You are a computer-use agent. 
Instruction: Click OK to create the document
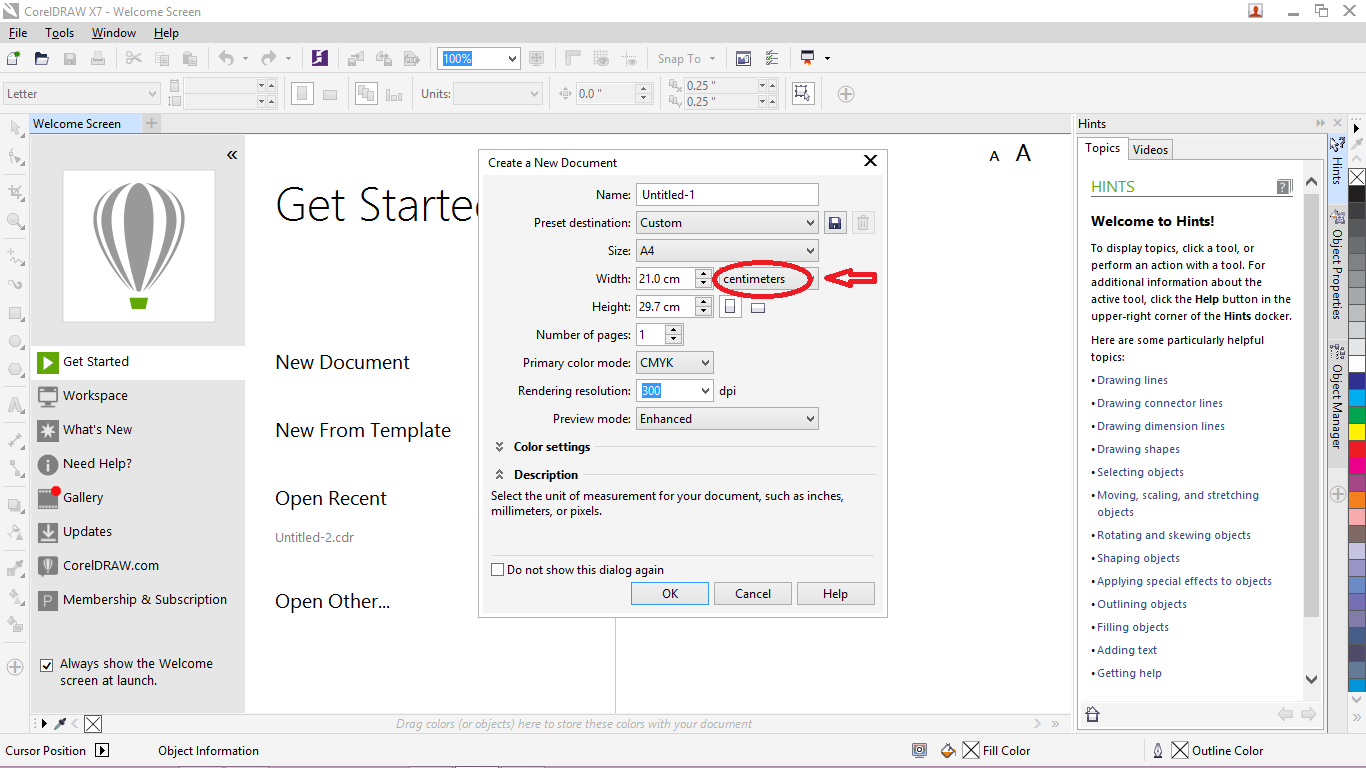[669, 593]
